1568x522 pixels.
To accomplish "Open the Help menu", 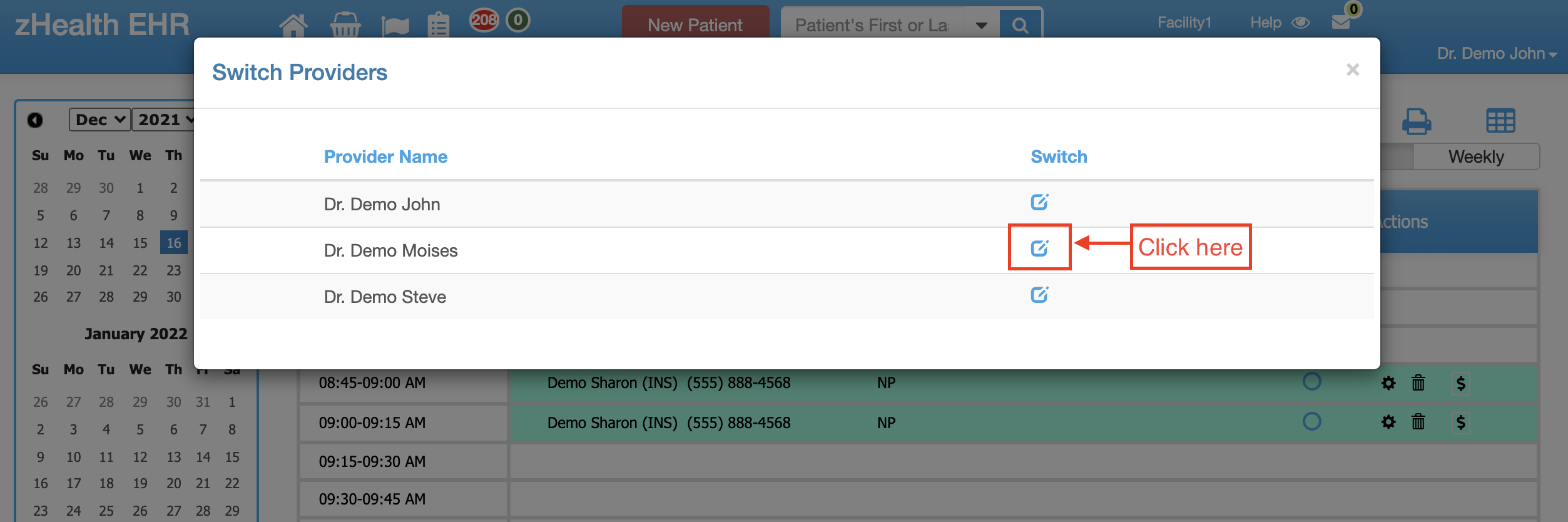I will coord(1266,23).
